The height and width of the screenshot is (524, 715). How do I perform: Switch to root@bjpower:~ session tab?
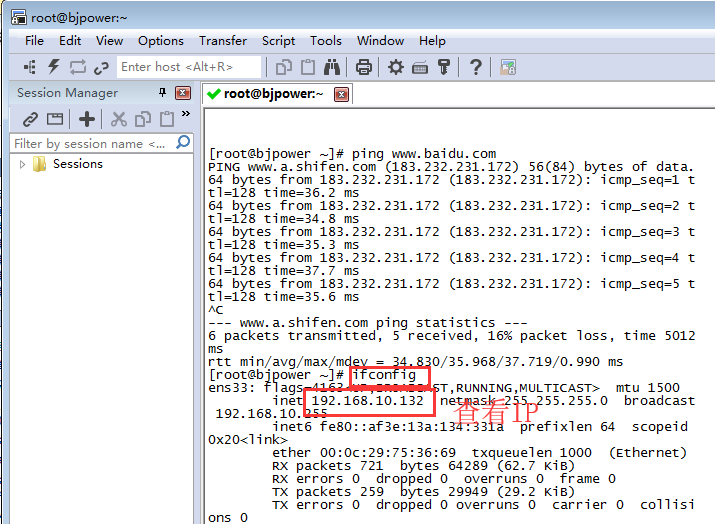coord(272,94)
